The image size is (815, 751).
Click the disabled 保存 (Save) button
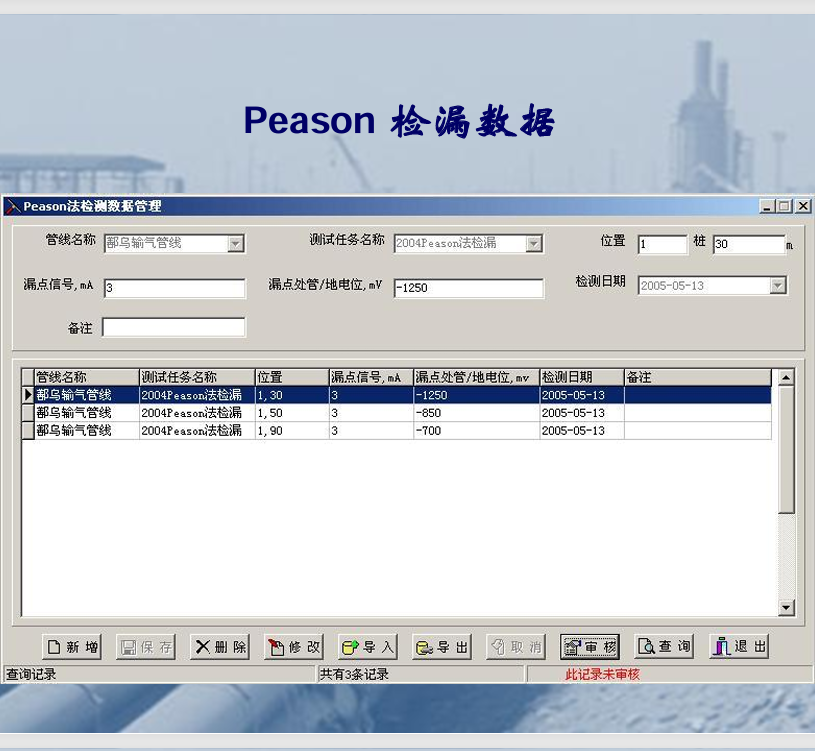coord(146,647)
